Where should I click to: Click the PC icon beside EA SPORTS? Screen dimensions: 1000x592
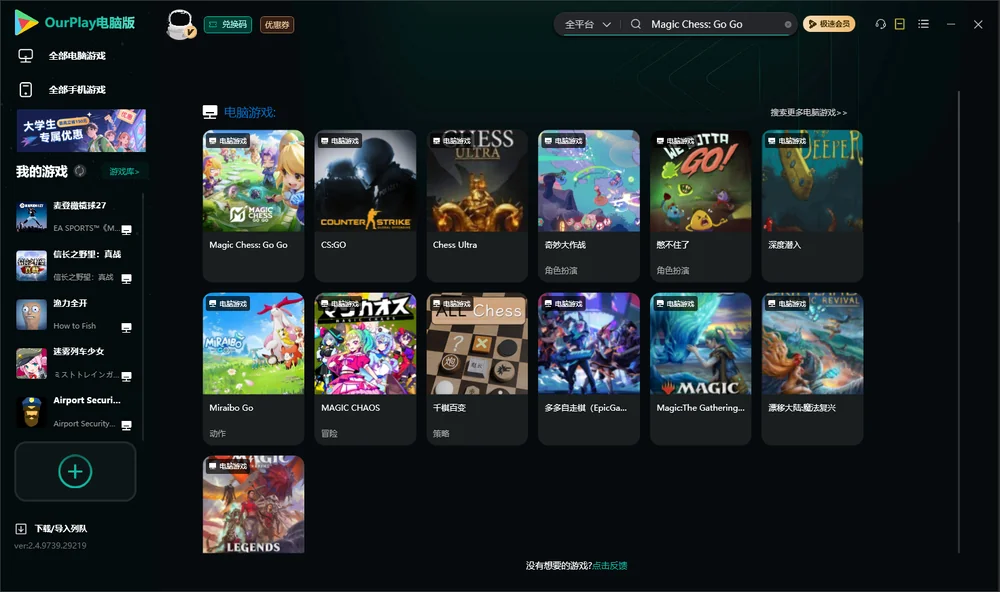point(126,230)
